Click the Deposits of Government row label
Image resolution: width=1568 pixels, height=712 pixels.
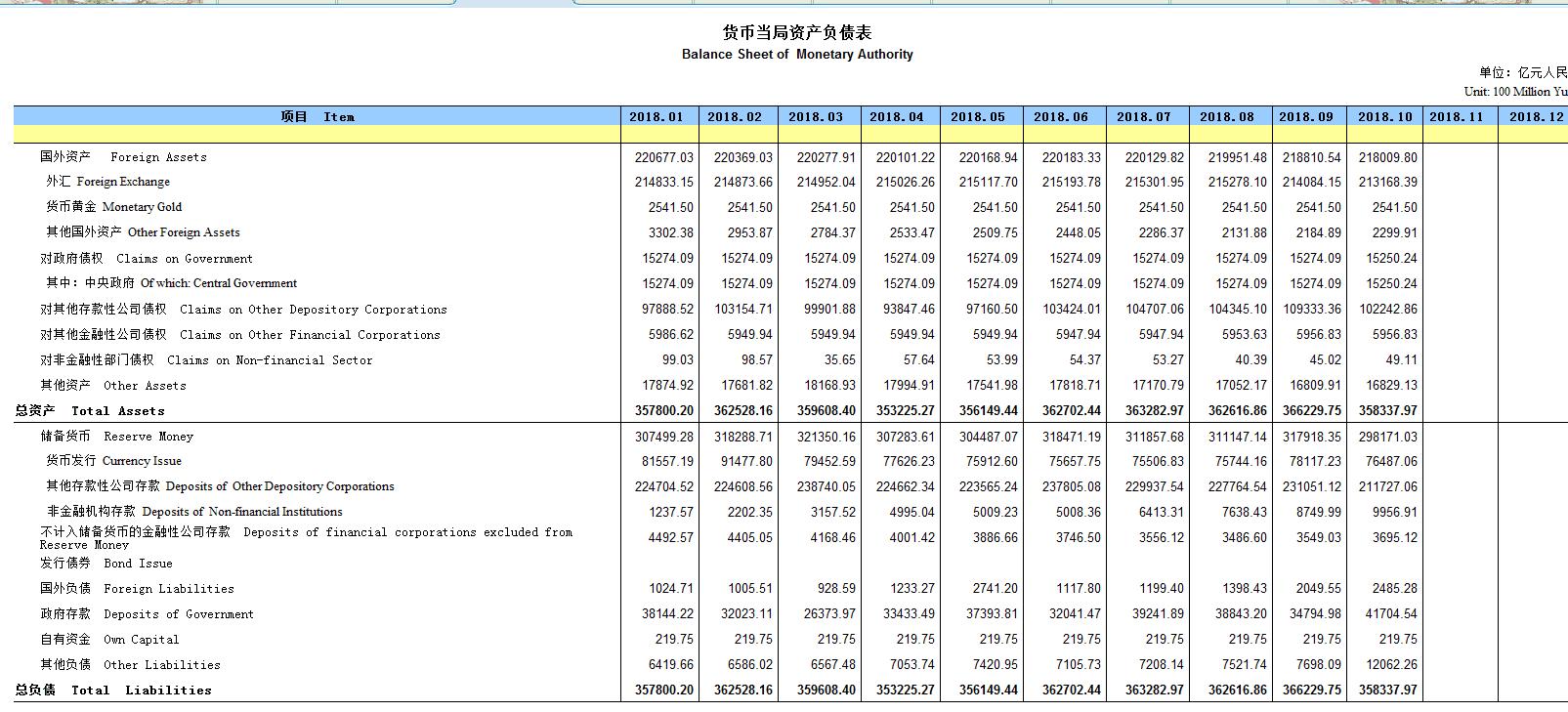(x=147, y=614)
